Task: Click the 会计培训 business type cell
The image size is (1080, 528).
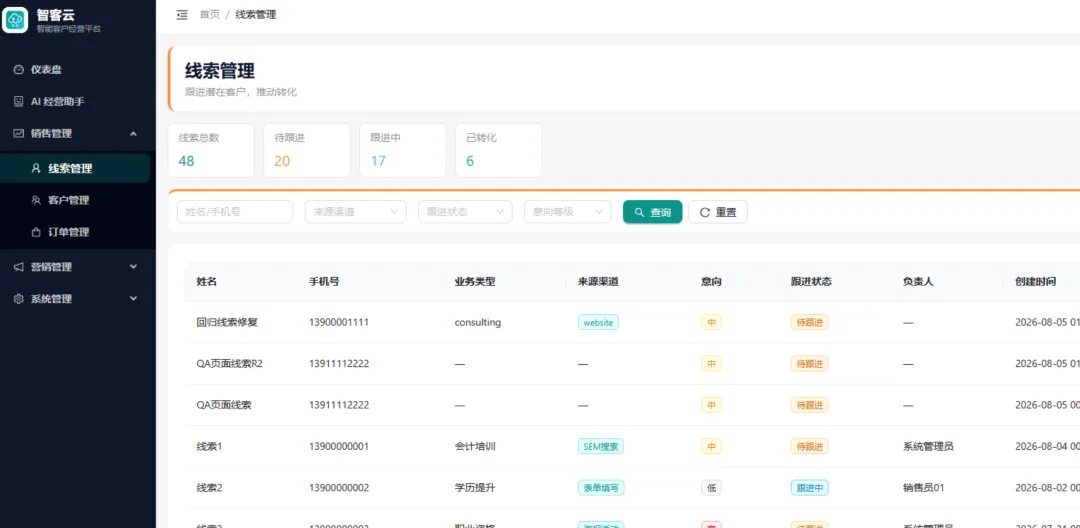Action: click(x=475, y=446)
